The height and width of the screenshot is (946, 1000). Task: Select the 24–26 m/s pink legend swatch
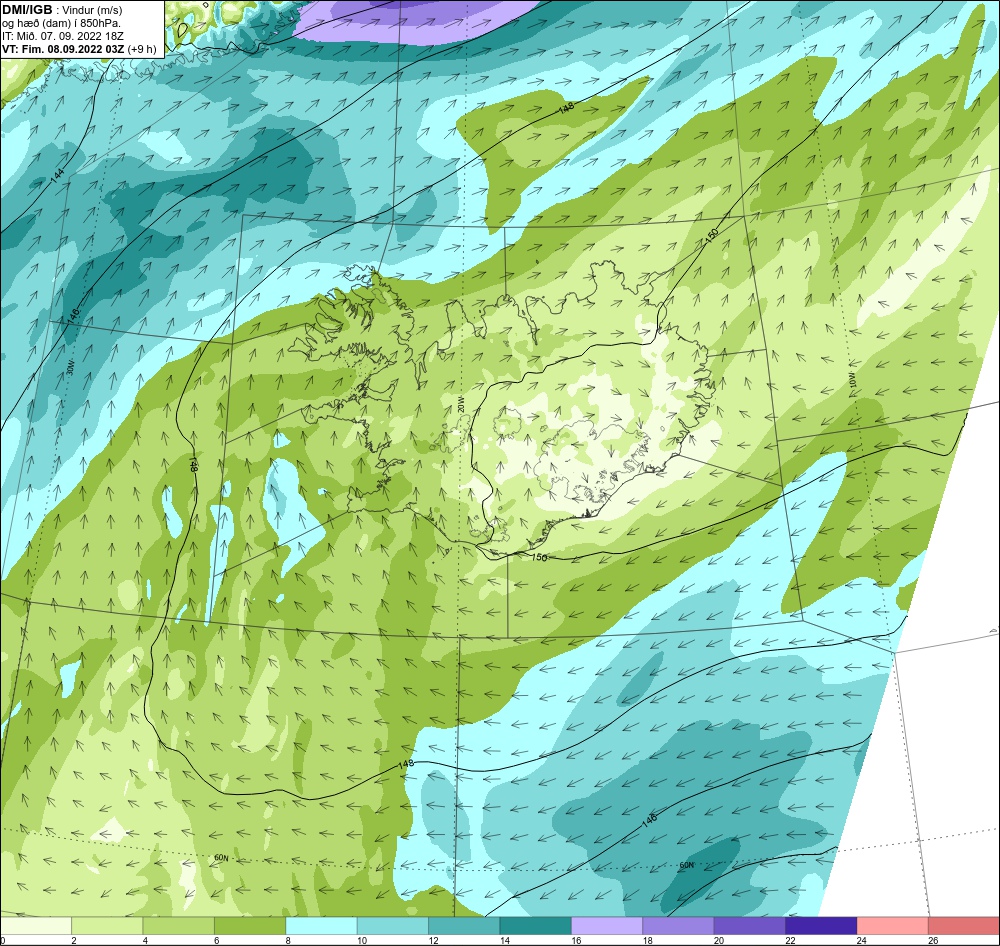pyautogui.click(x=893, y=925)
